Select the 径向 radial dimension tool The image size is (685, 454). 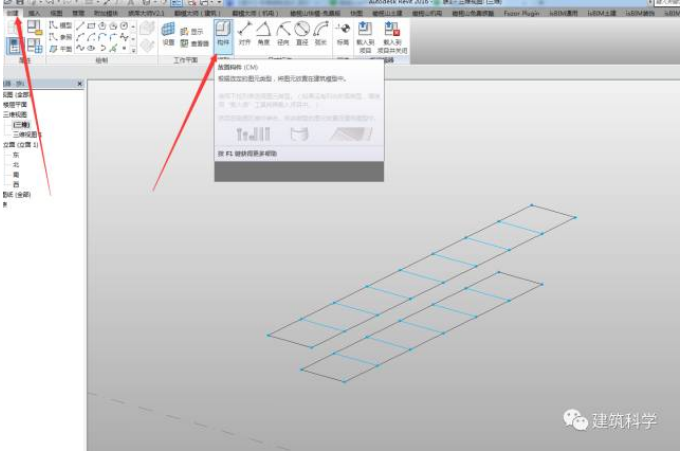click(283, 34)
